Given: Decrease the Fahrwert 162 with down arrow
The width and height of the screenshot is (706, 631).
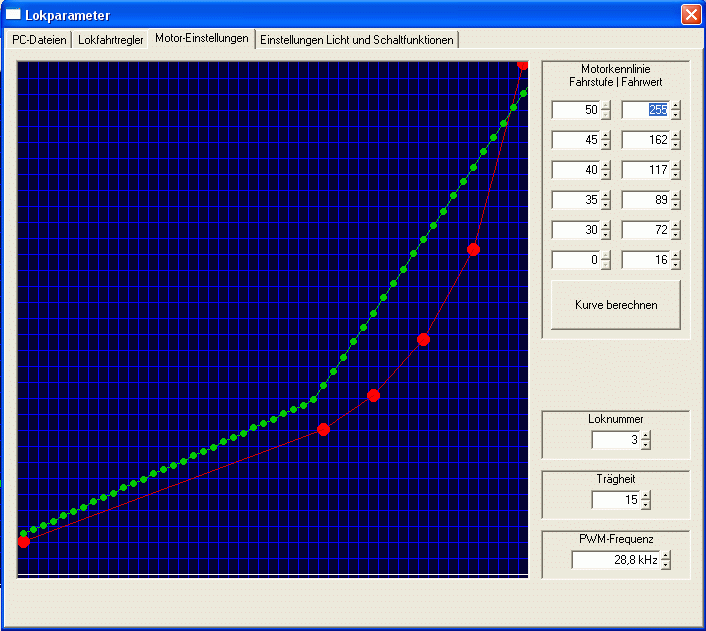Looking at the screenshot, I should (x=676, y=145).
